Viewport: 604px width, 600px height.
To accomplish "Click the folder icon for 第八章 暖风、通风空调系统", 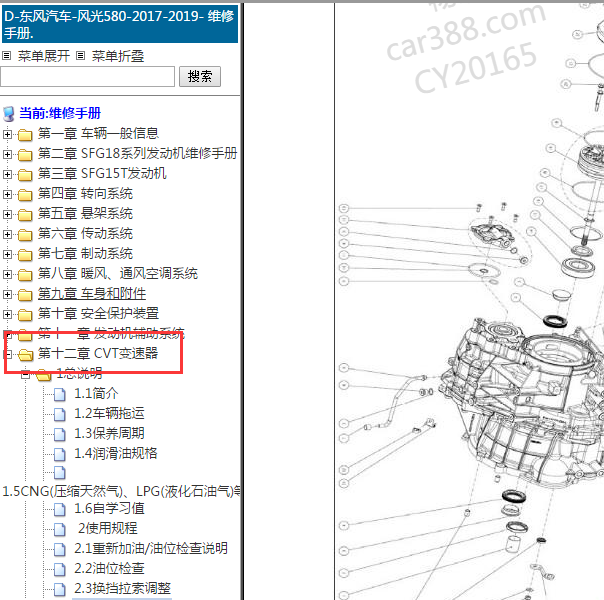I will pyautogui.click(x=25, y=275).
